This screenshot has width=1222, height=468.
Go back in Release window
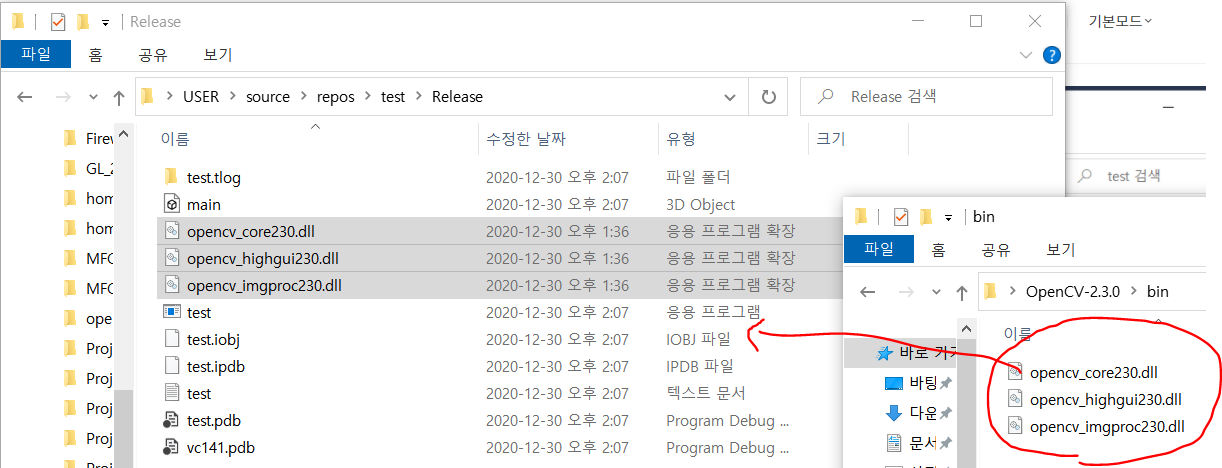point(25,97)
